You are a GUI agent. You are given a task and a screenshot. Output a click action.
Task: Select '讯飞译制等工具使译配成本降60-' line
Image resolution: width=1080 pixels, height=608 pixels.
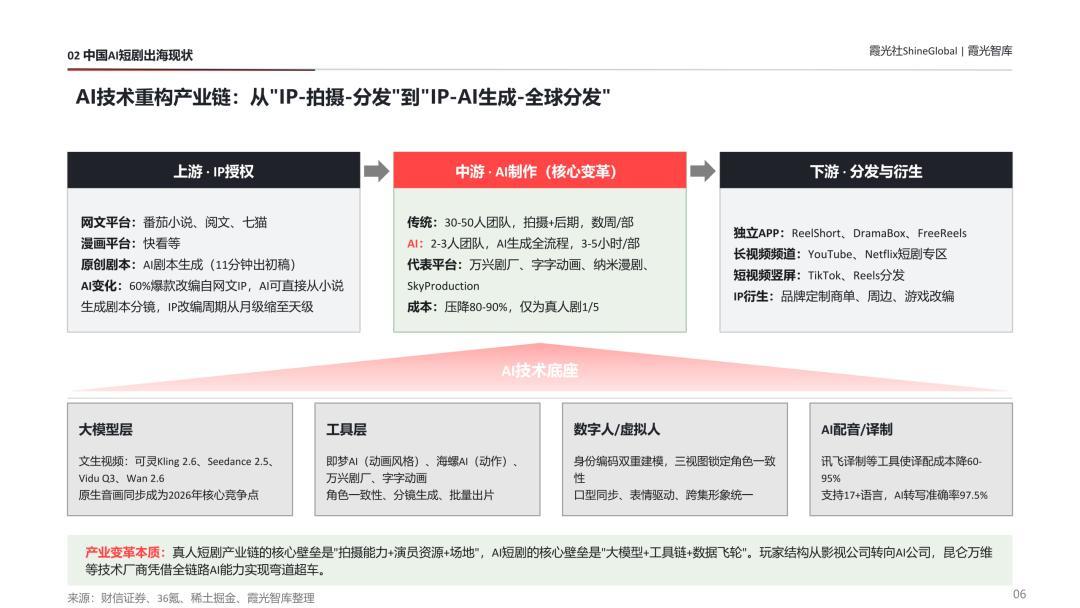901,461
